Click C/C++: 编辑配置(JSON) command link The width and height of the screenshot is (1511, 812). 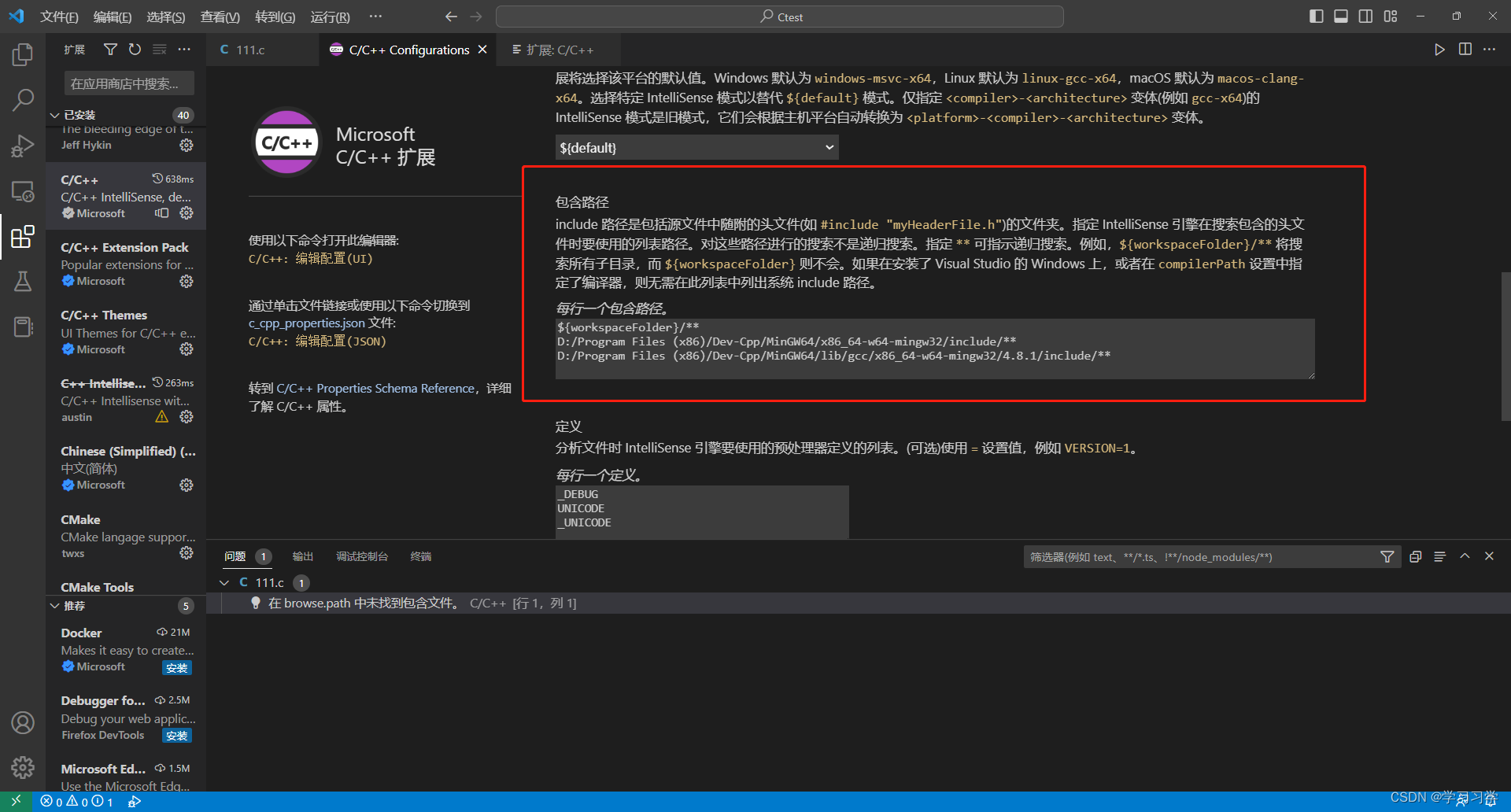point(318,341)
